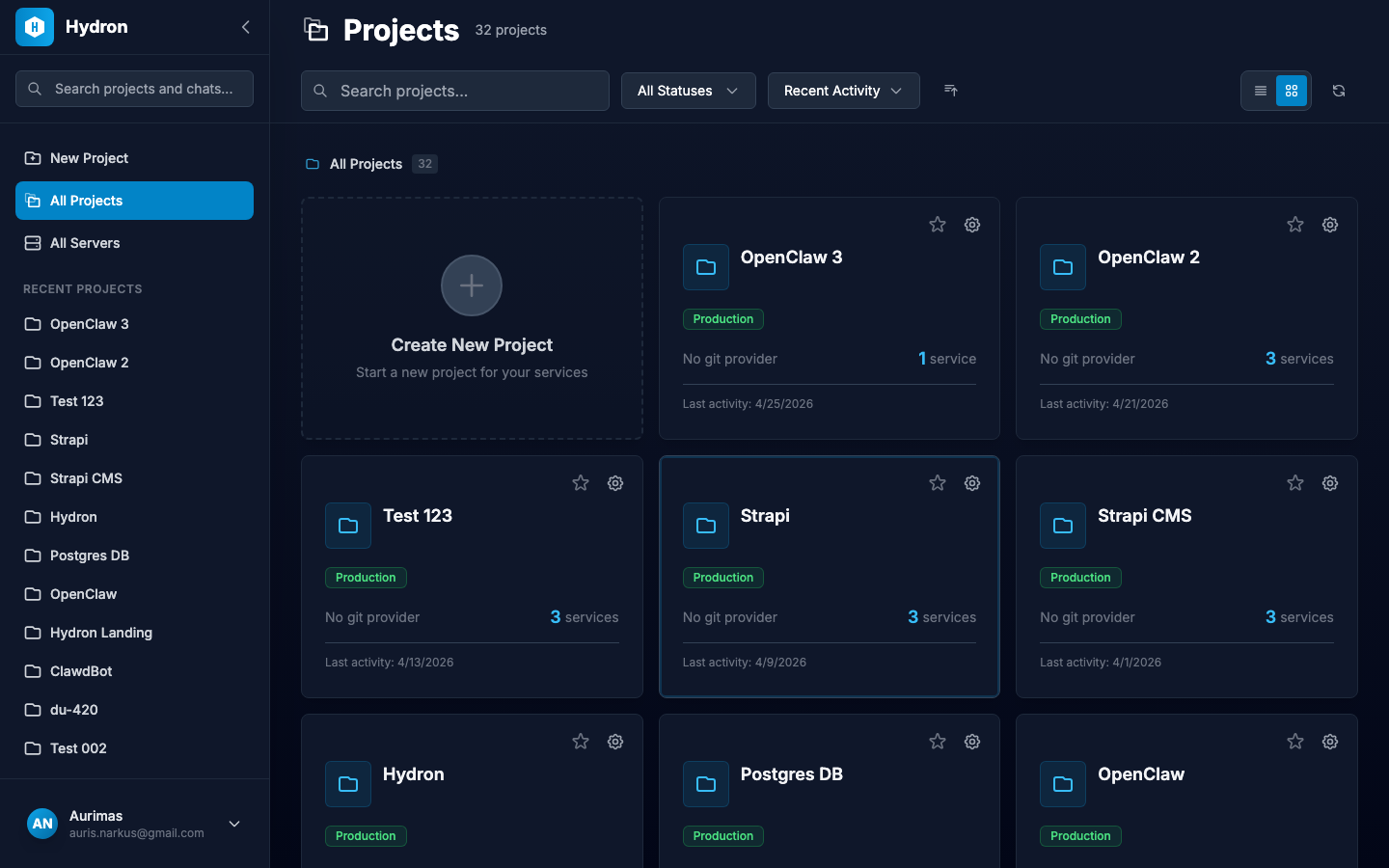Star the Test 123 project

tap(581, 483)
